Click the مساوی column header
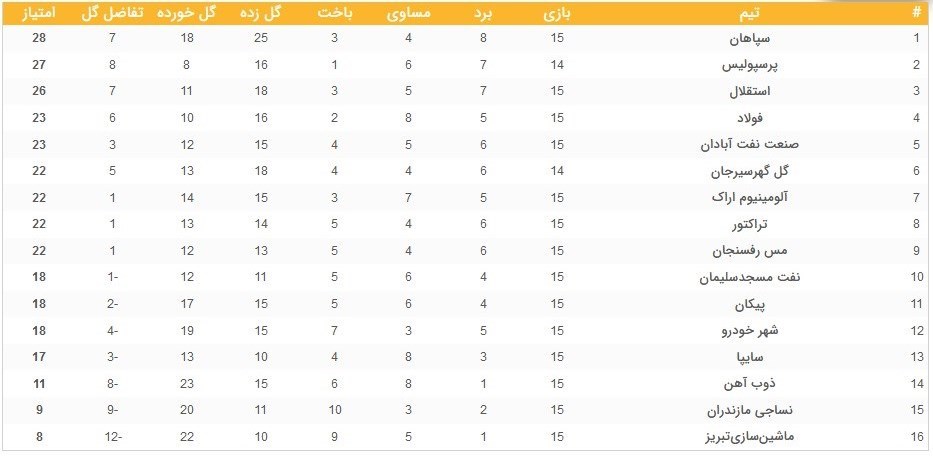 tap(409, 13)
